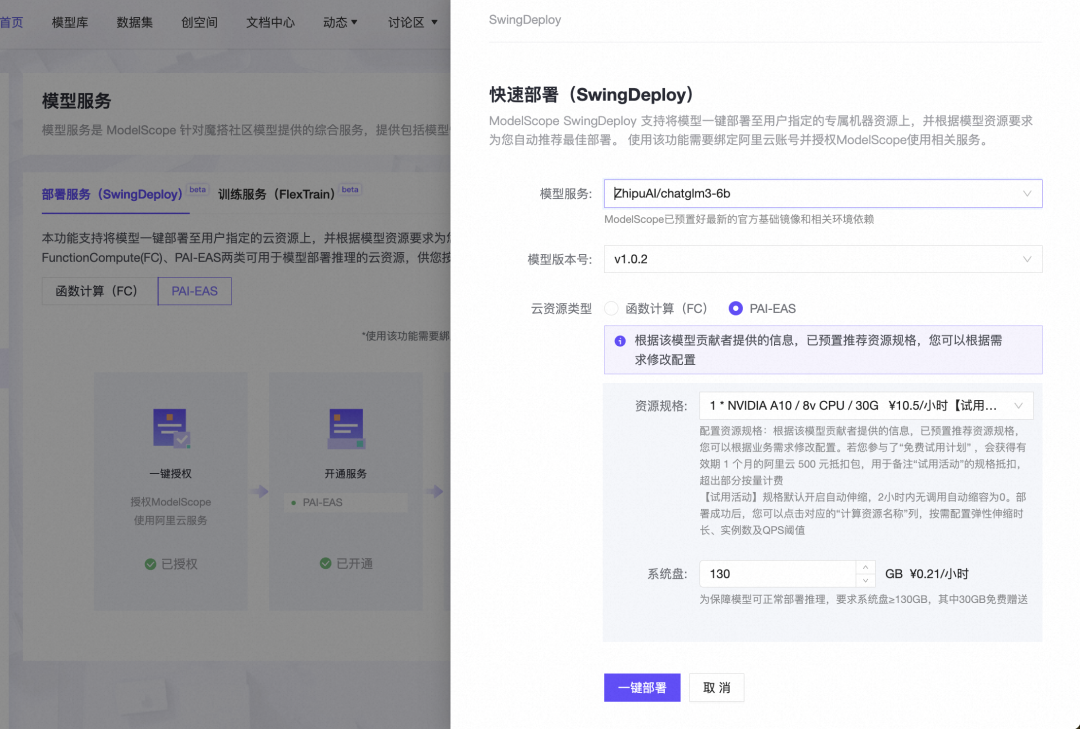This screenshot has height=729, width=1080.
Task: Click the 取消 cancel button
Action: tap(716, 687)
